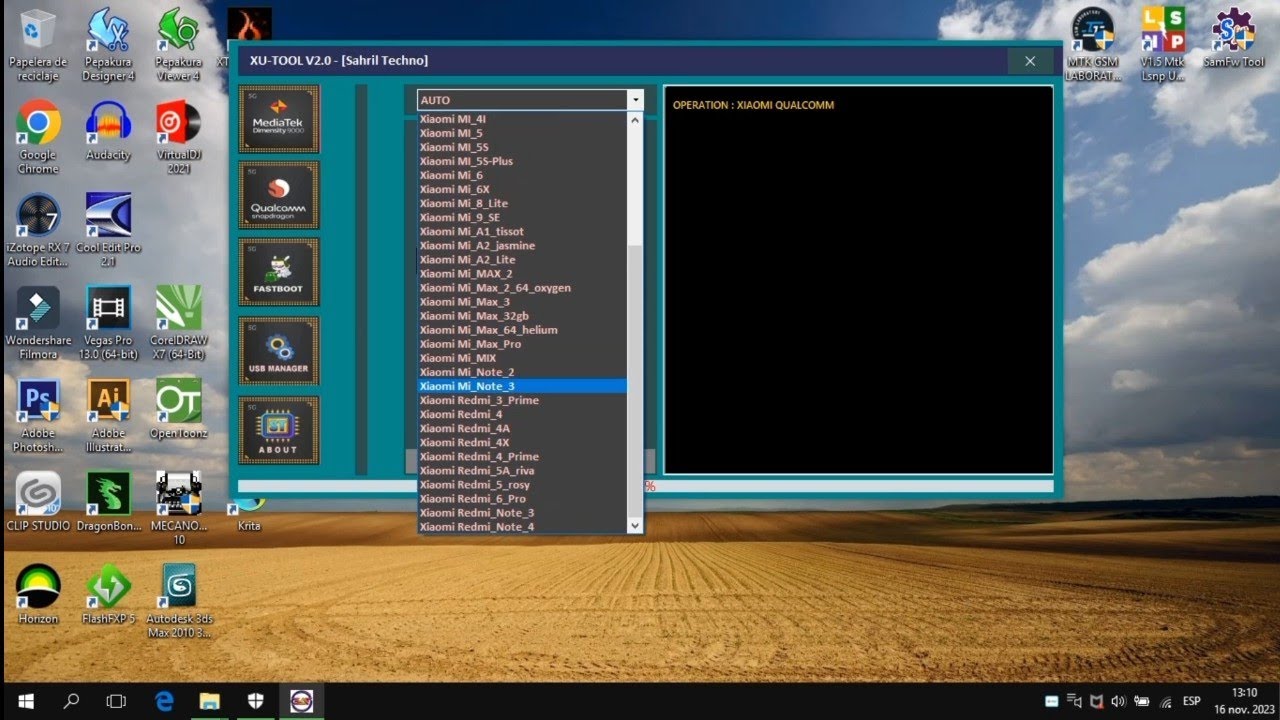Open the FASTBOOT panel icon
Screen dimensions: 1280x720
[x=278, y=272]
